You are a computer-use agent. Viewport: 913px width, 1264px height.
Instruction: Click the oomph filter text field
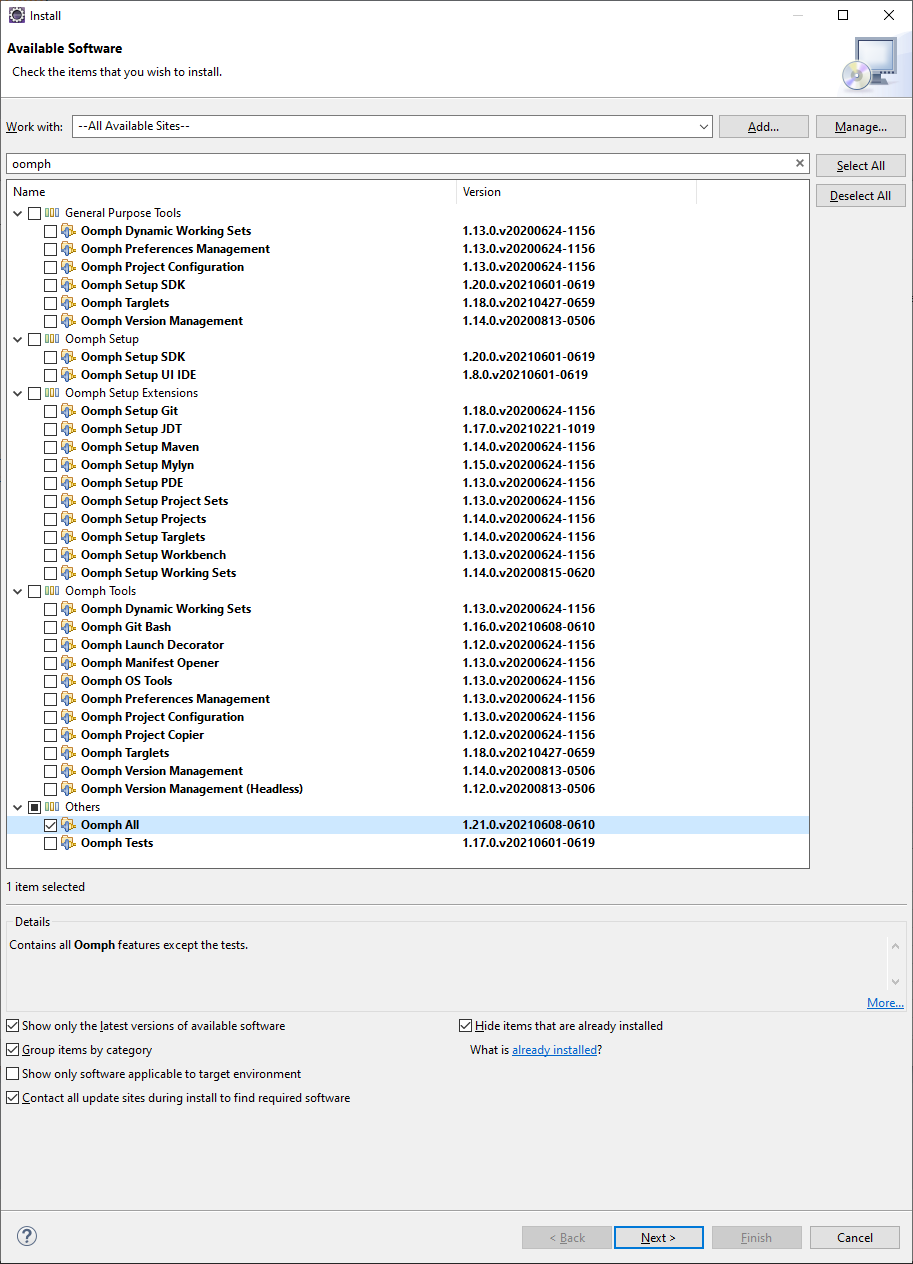coord(400,164)
